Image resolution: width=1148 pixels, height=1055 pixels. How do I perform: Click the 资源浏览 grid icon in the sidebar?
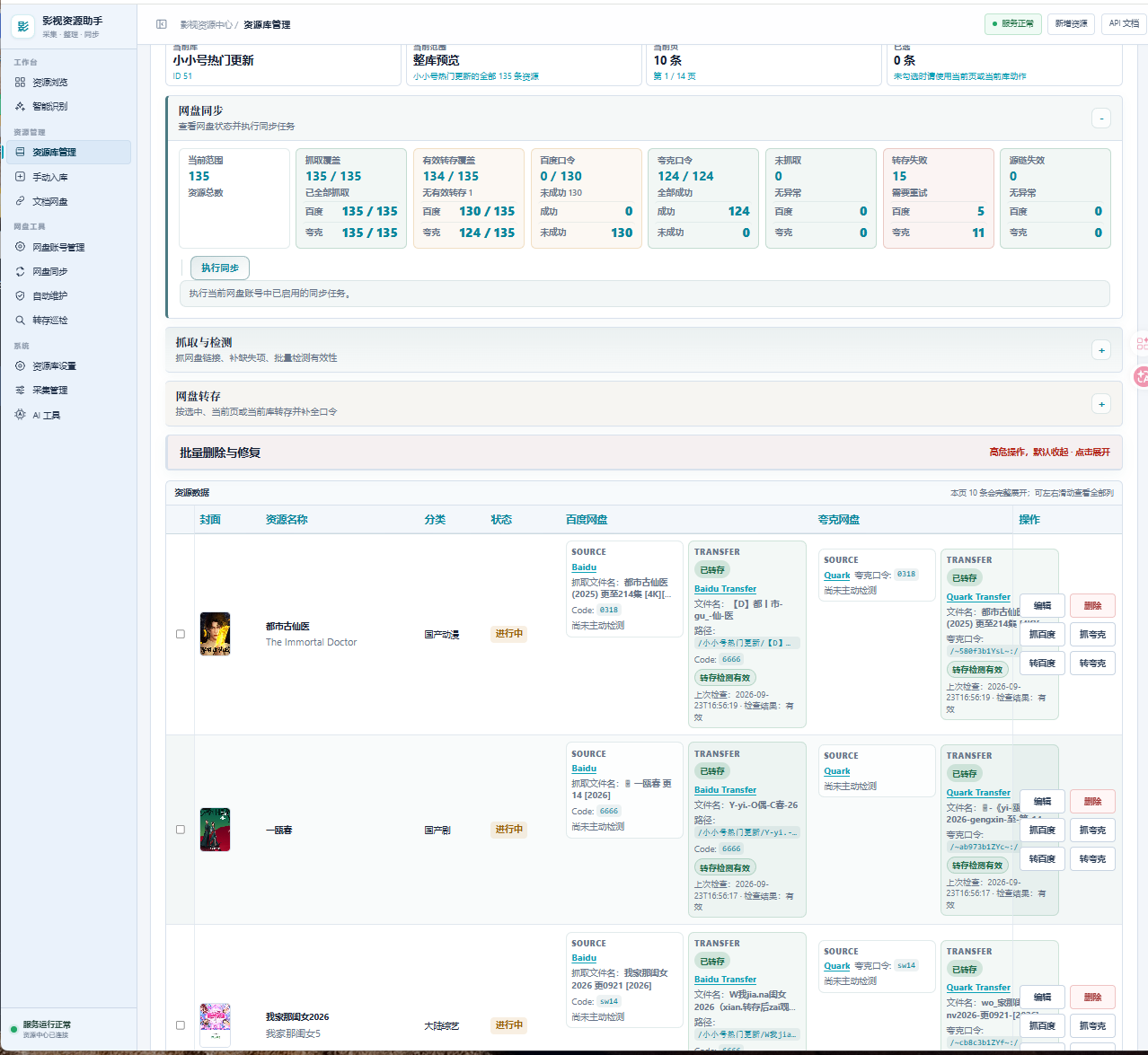click(20, 83)
